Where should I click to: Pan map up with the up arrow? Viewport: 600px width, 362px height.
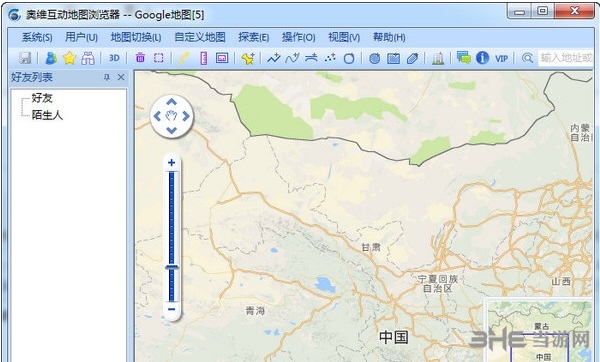click(x=171, y=102)
